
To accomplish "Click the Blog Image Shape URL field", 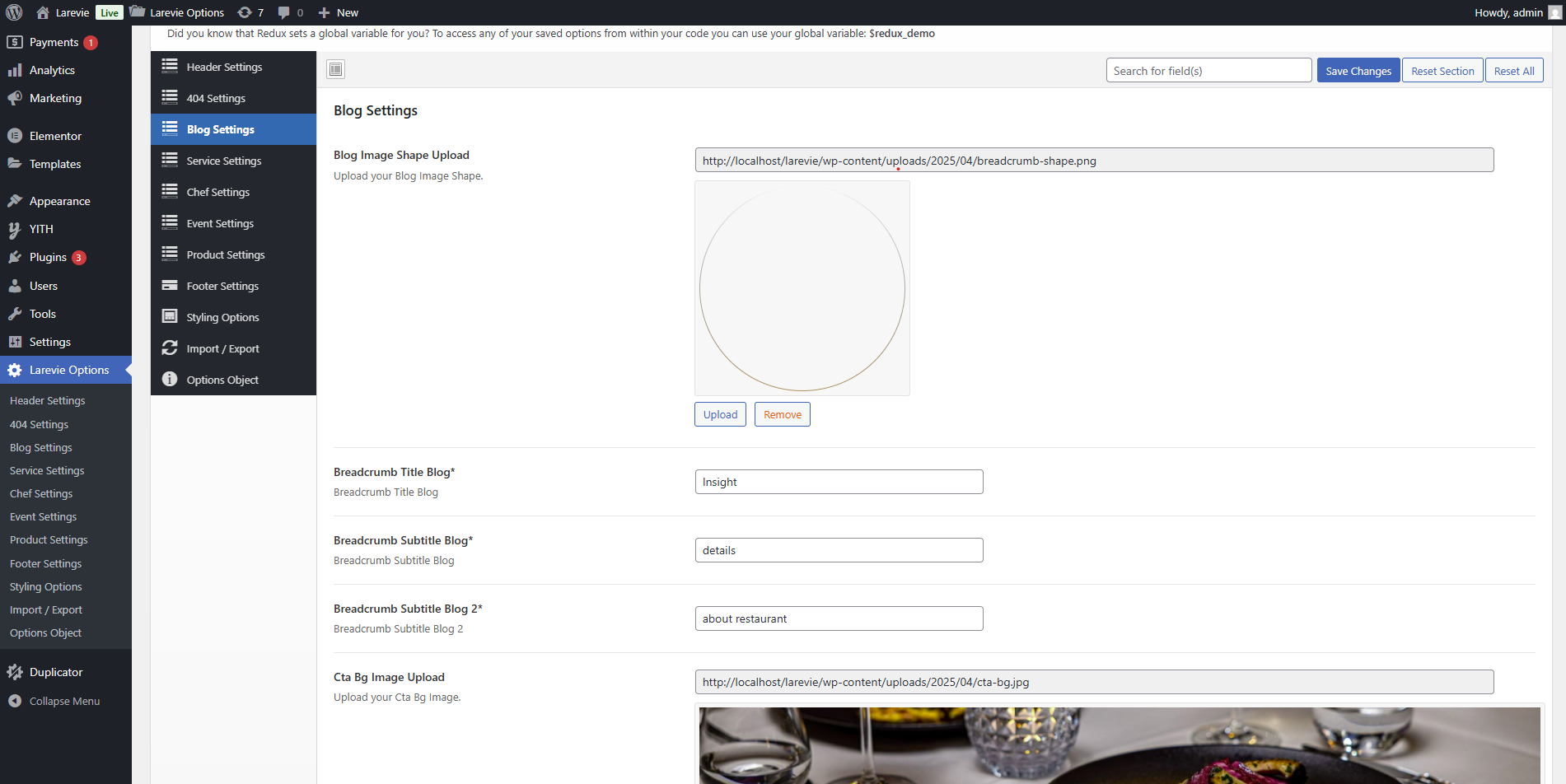I will coord(1094,160).
